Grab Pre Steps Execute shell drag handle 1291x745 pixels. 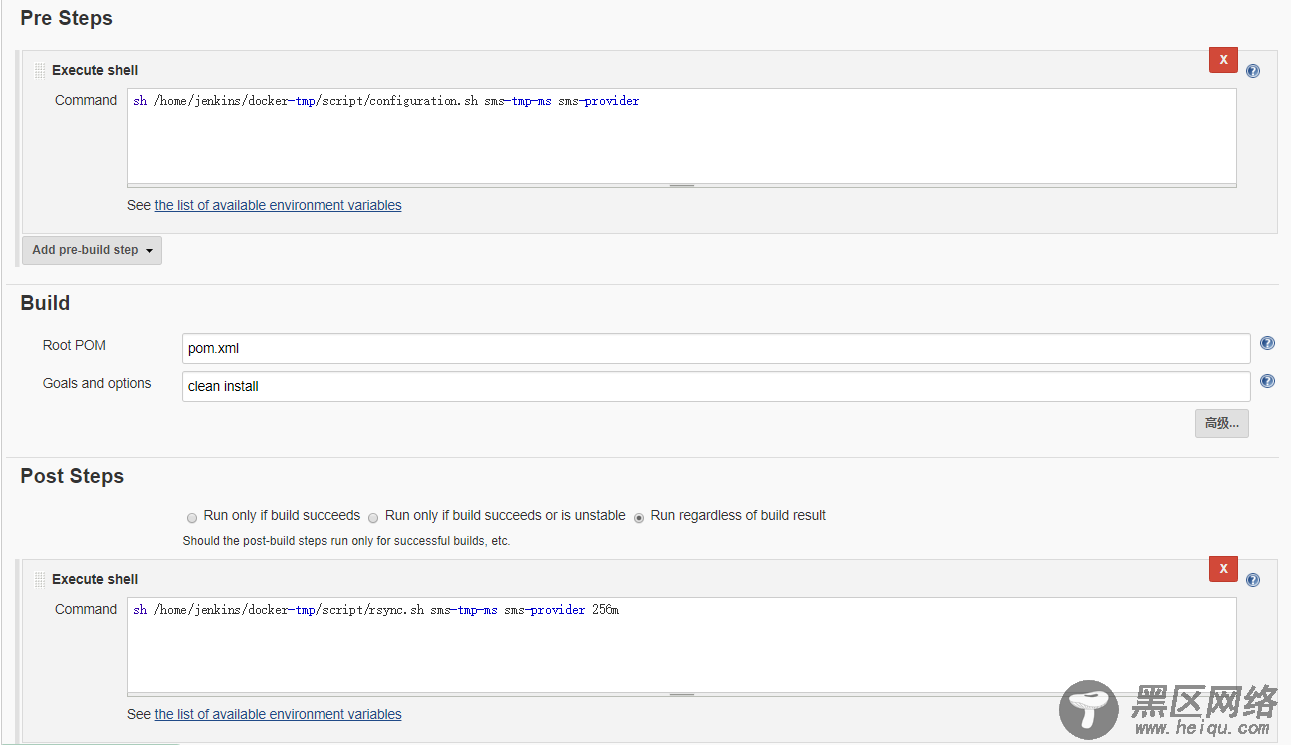pyautogui.click(x=40, y=70)
